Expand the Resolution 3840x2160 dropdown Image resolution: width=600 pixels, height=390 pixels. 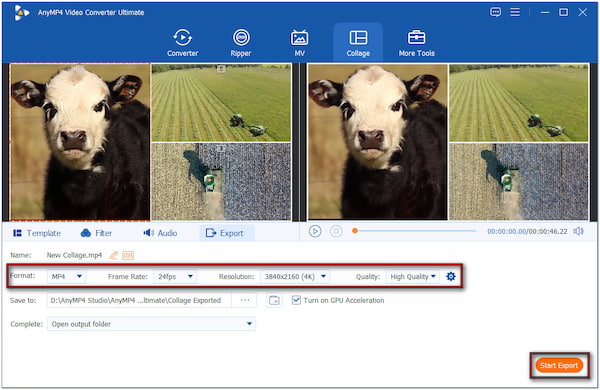tap(295, 276)
